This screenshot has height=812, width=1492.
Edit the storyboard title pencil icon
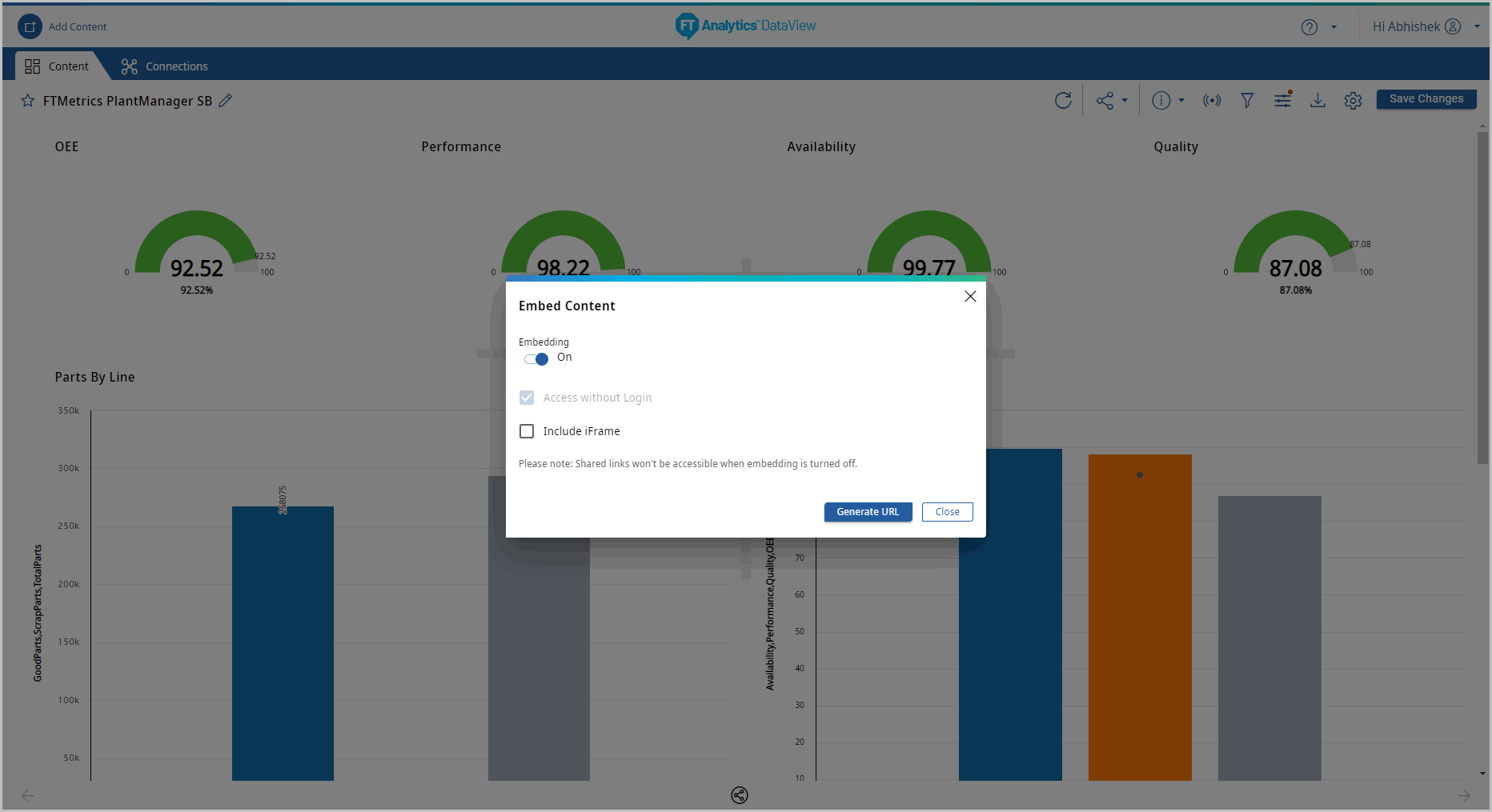click(226, 100)
